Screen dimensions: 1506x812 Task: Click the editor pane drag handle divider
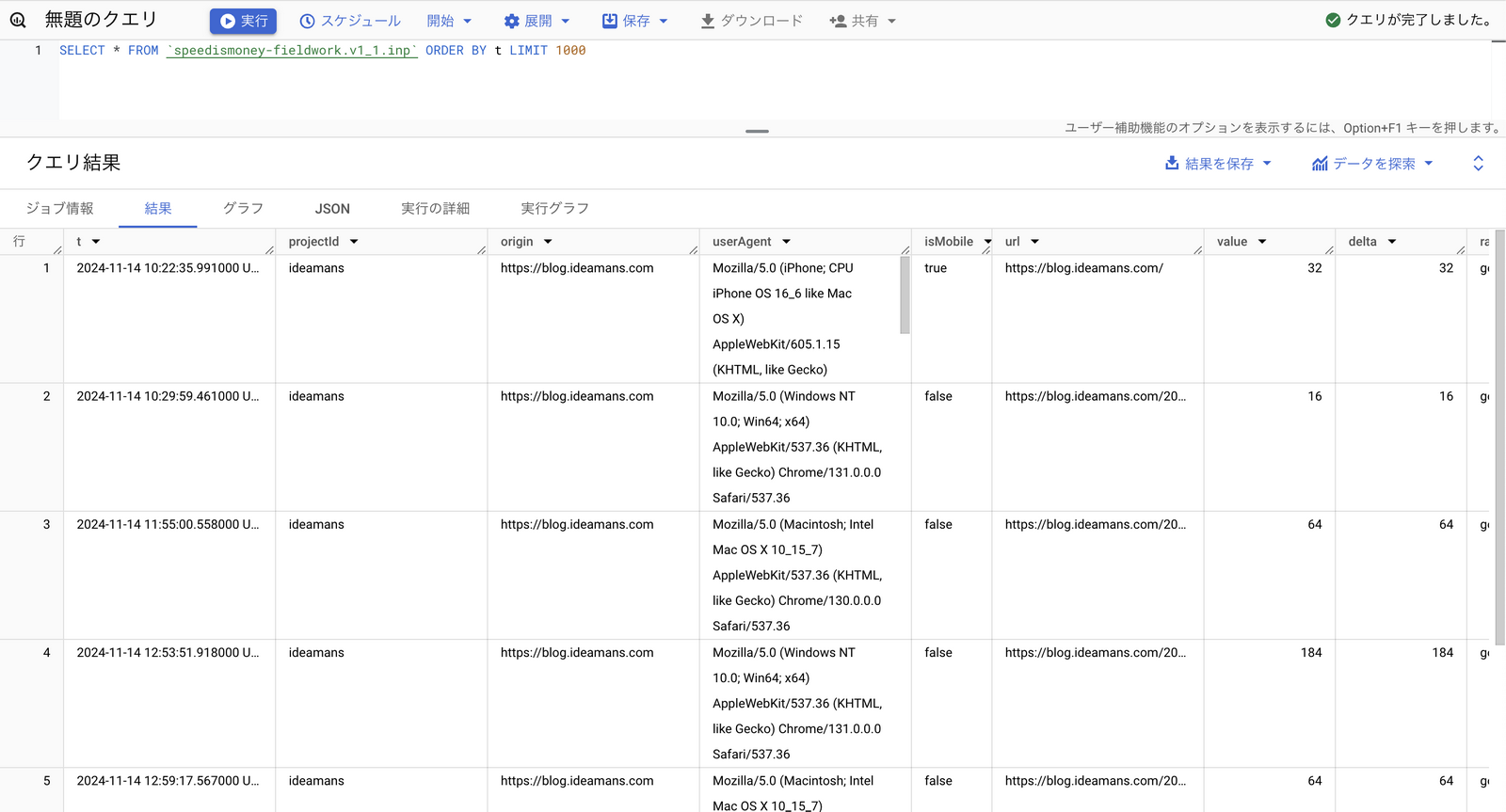[757, 131]
